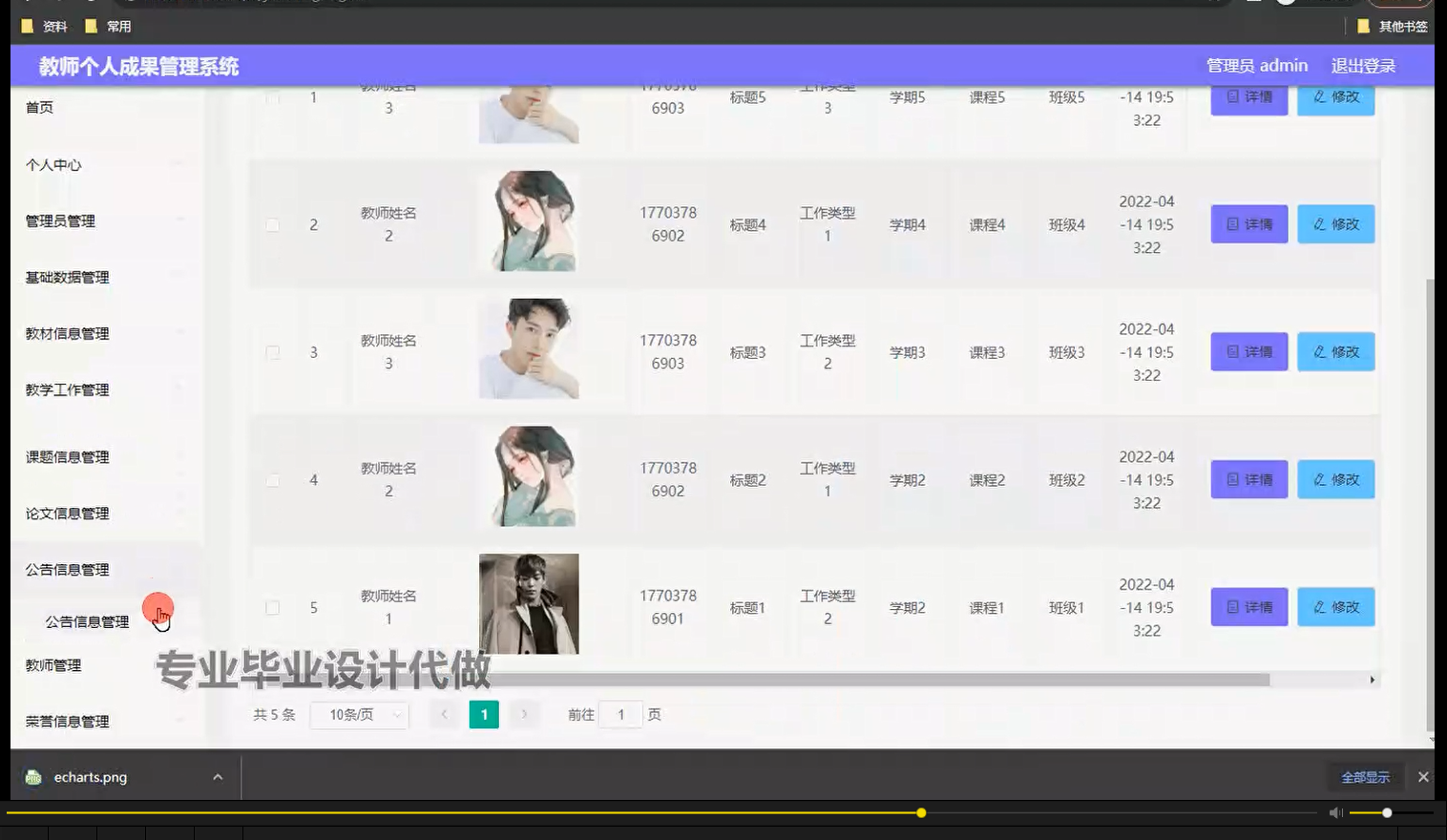Image resolution: width=1447 pixels, height=840 pixels.
Task: Click 修改 for the 标题4 row
Action: pos(1336,224)
